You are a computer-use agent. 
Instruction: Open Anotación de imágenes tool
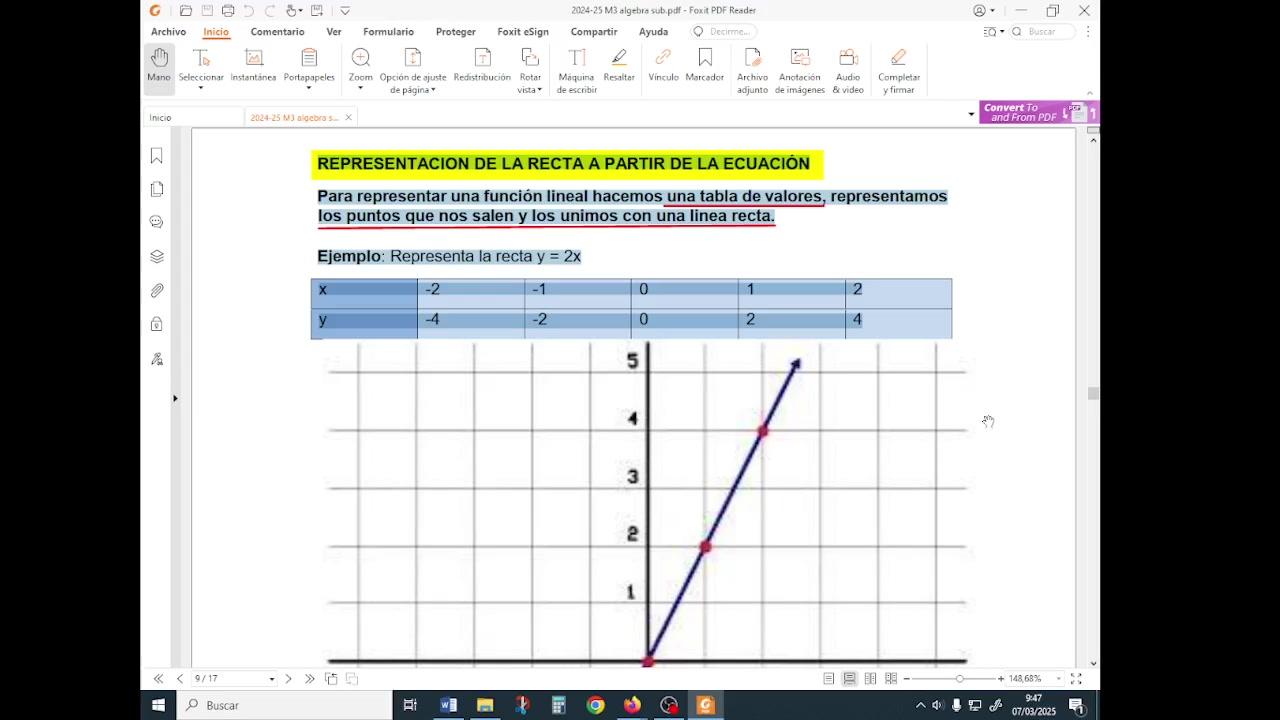click(800, 70)
